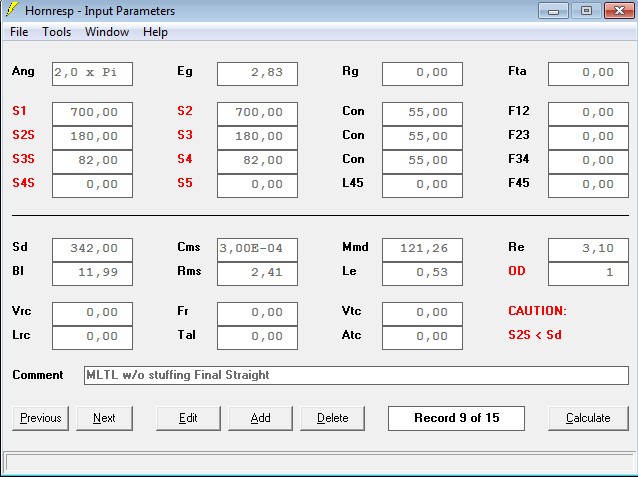
Task: Select the Ang field showing 2,0 x Pi
Action: [92, 74]
